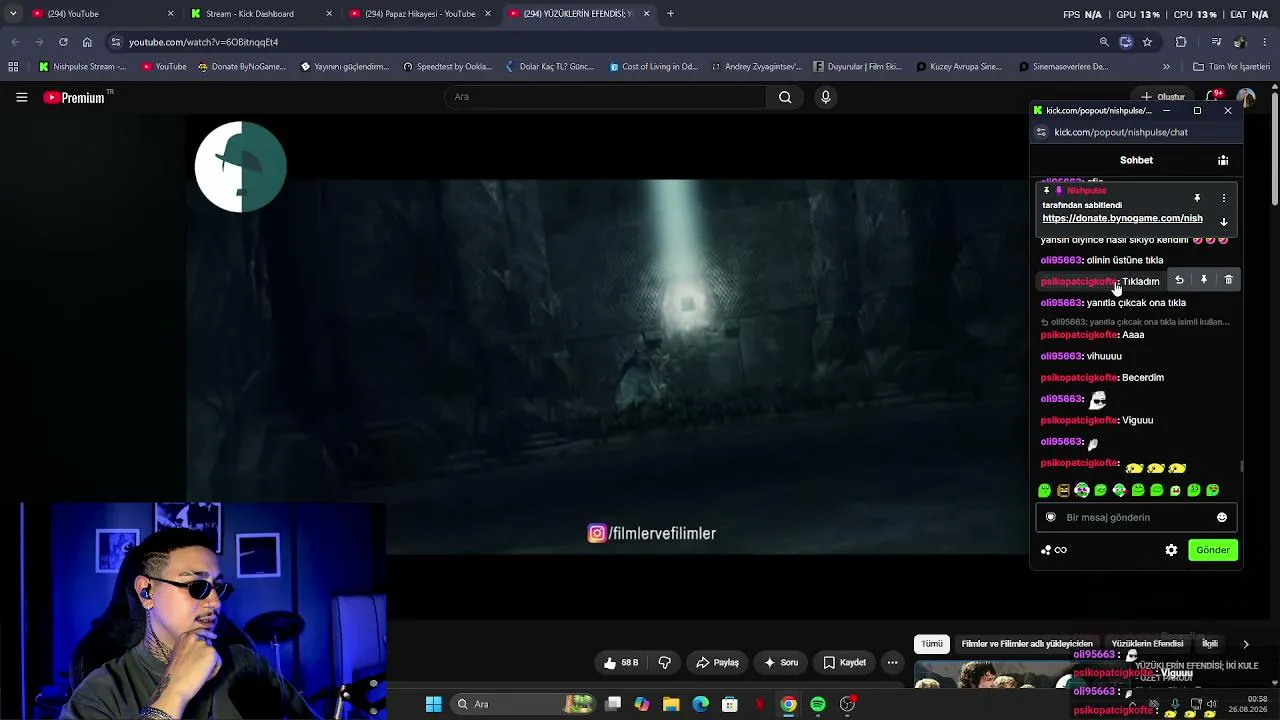Switch to Stream - Kick Dashboard tab

point(260,14)
